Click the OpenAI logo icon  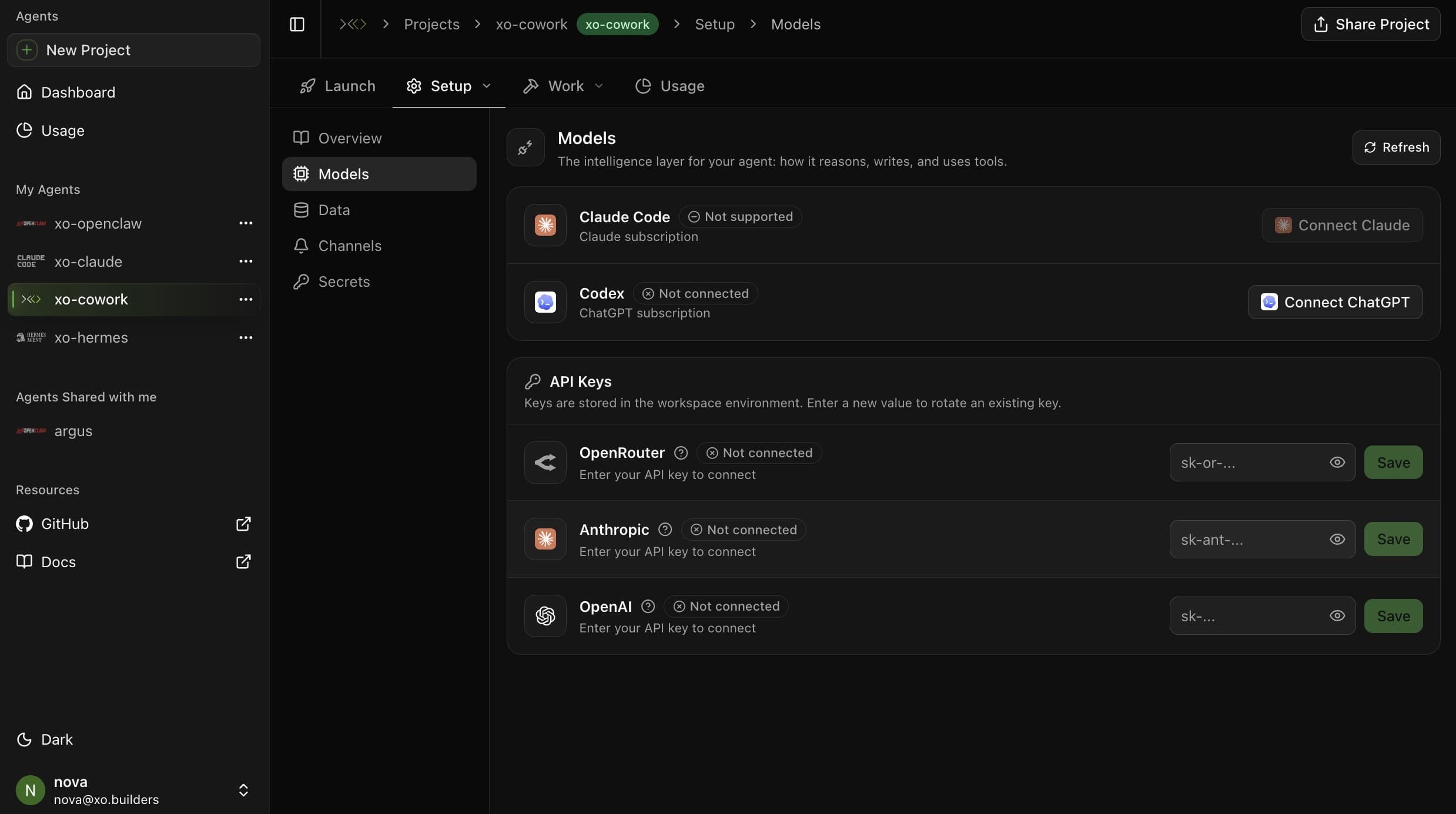tap(545, 616)
